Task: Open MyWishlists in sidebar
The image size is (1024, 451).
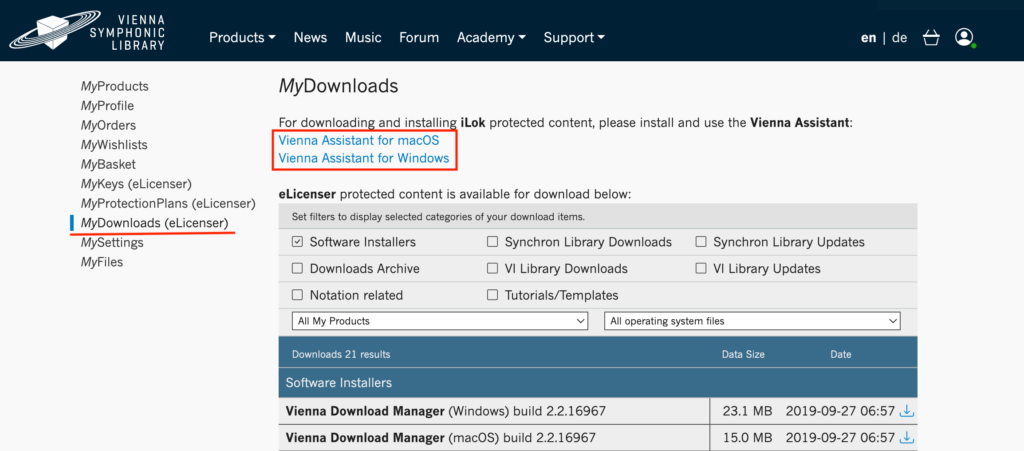Action: [x=114, y=145]
